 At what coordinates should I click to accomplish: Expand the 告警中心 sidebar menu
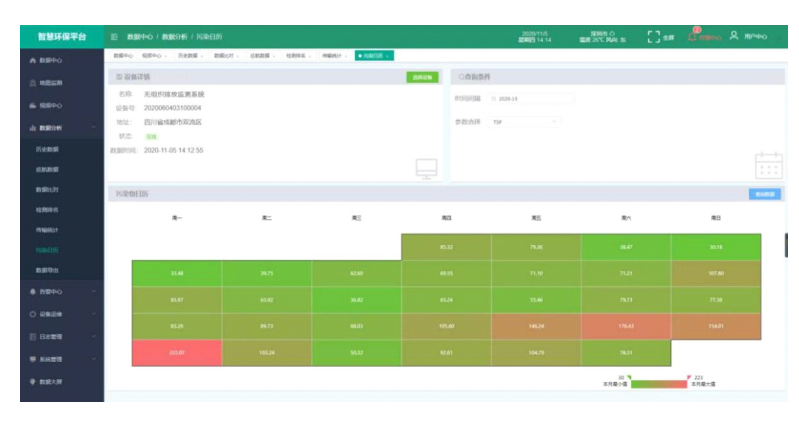[x=60, y=291]
